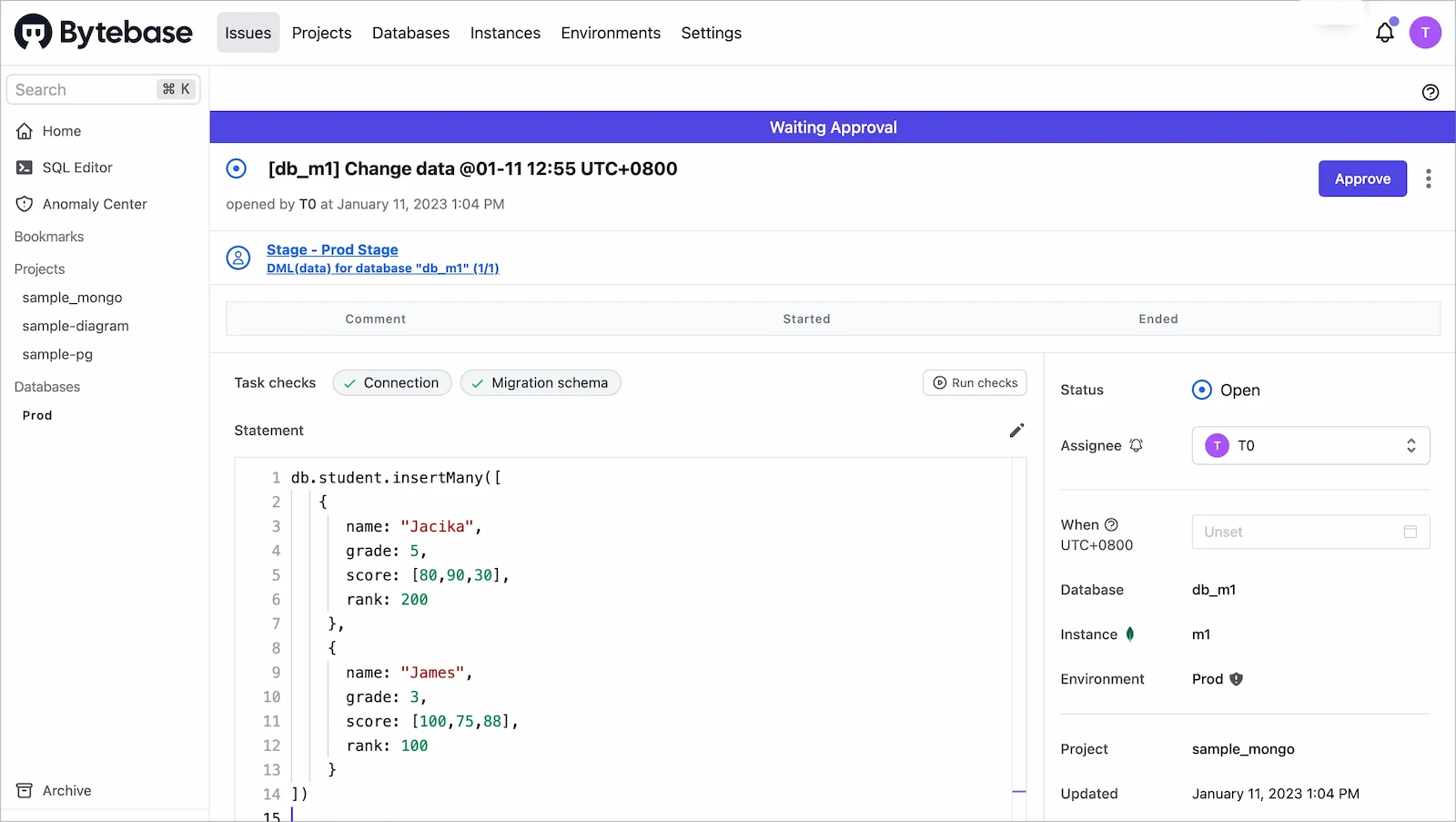The width and height of the screenshot is (1456, 822).
Task: Click the T0 creator name
Action: (x=308, y=204)
